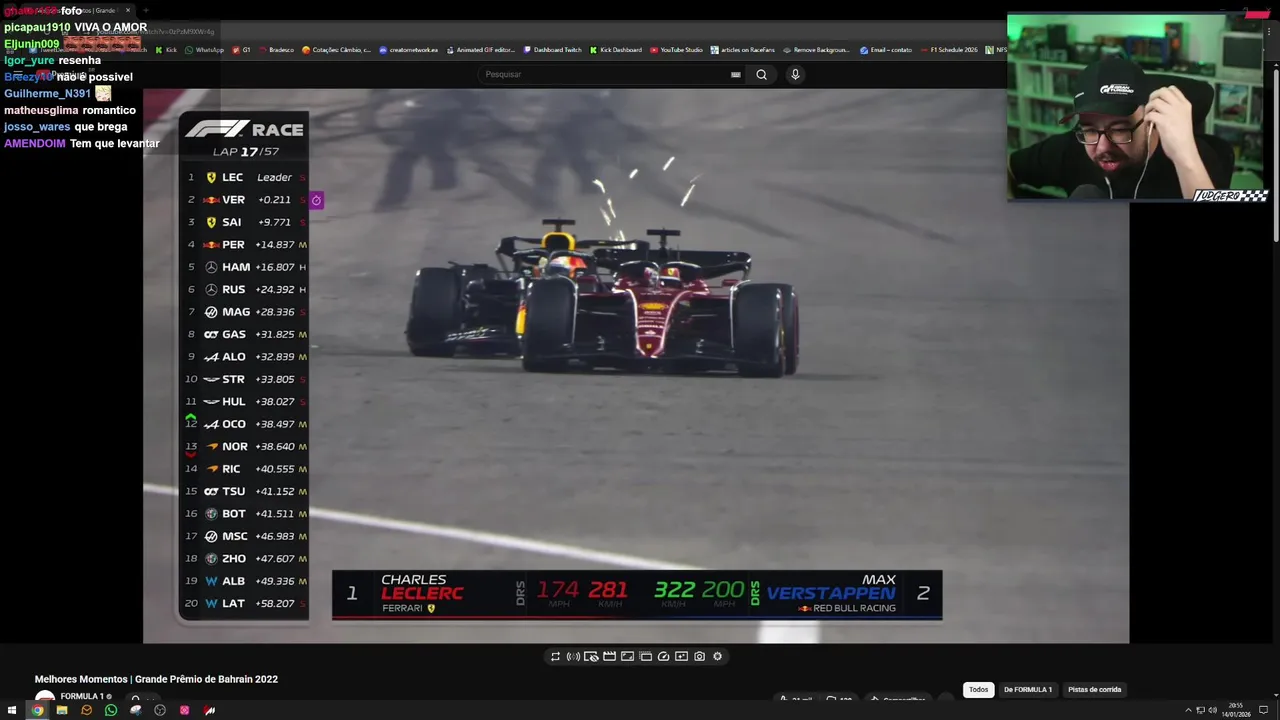Image resolution: width=1280 pixels, height=720 pixels.
Task: Open the Animated GIF editor bookmark
Action: (x=480, y=49)
